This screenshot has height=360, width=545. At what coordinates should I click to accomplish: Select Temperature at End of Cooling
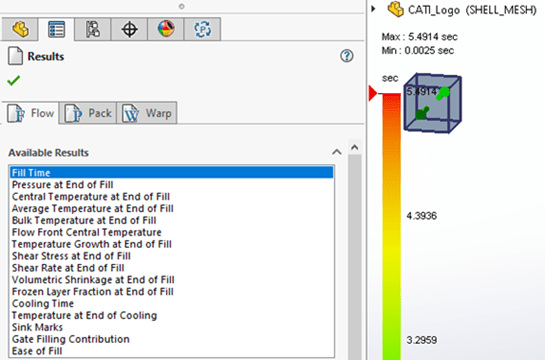(x=171, y=315)
